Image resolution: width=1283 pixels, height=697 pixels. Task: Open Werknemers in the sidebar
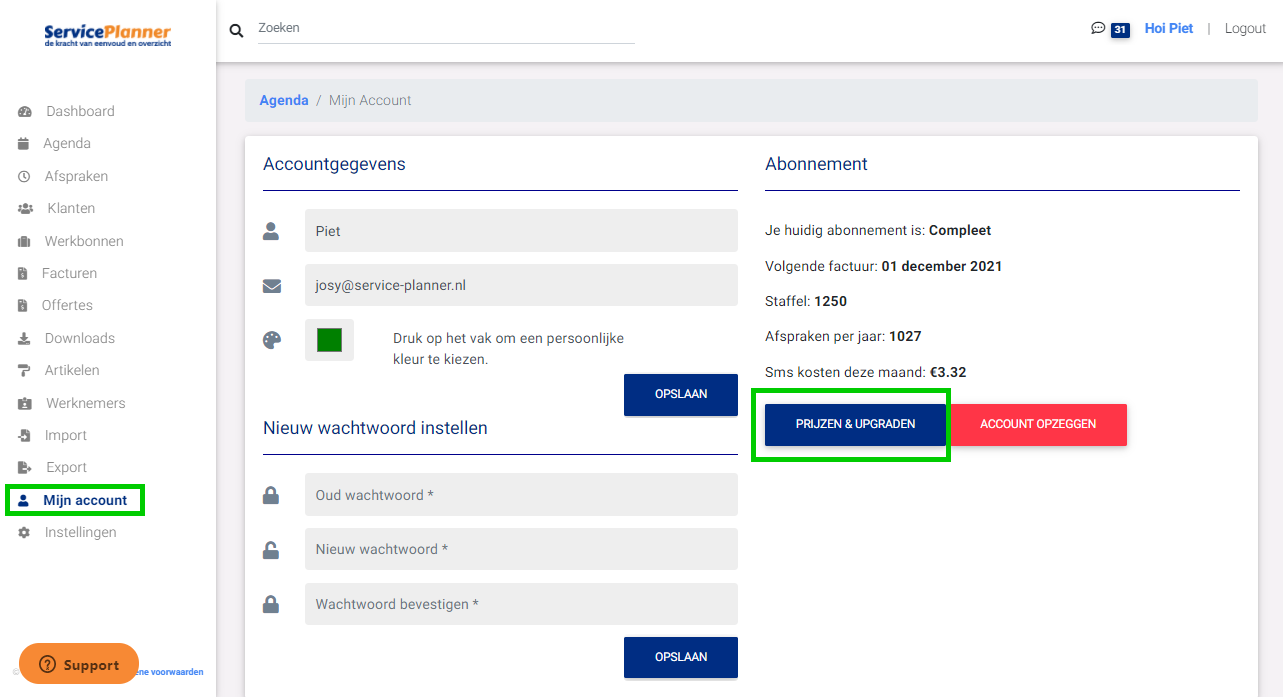click(x=86, y=403)
